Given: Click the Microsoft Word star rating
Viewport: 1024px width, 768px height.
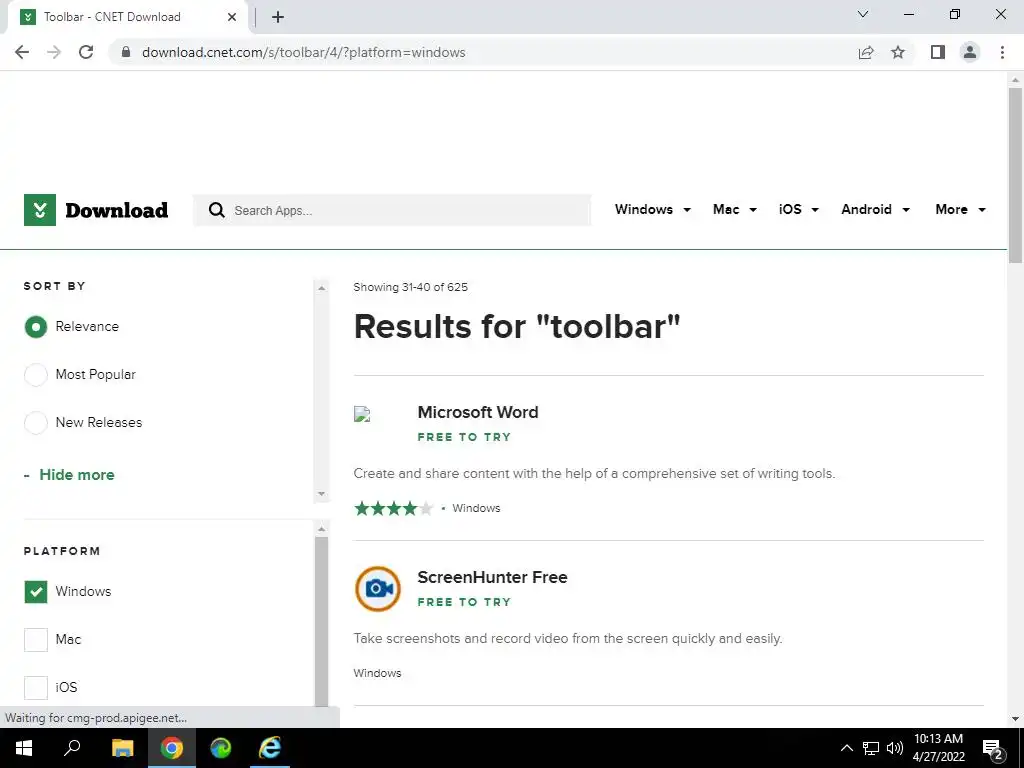Looking at the screenshot, I should click(x=393, y=508).
